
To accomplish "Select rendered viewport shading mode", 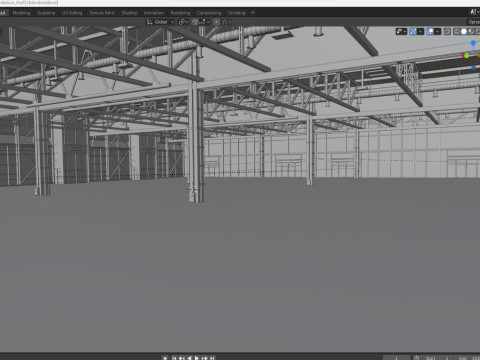I will coord(477,31).
